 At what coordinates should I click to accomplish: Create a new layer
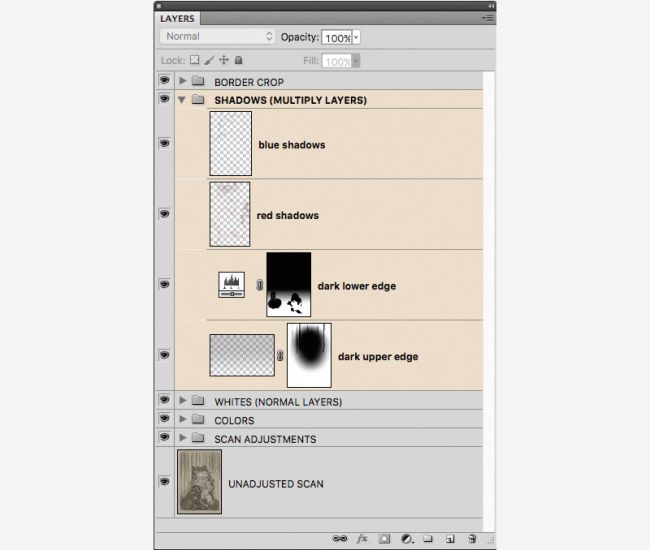(450, 539)
